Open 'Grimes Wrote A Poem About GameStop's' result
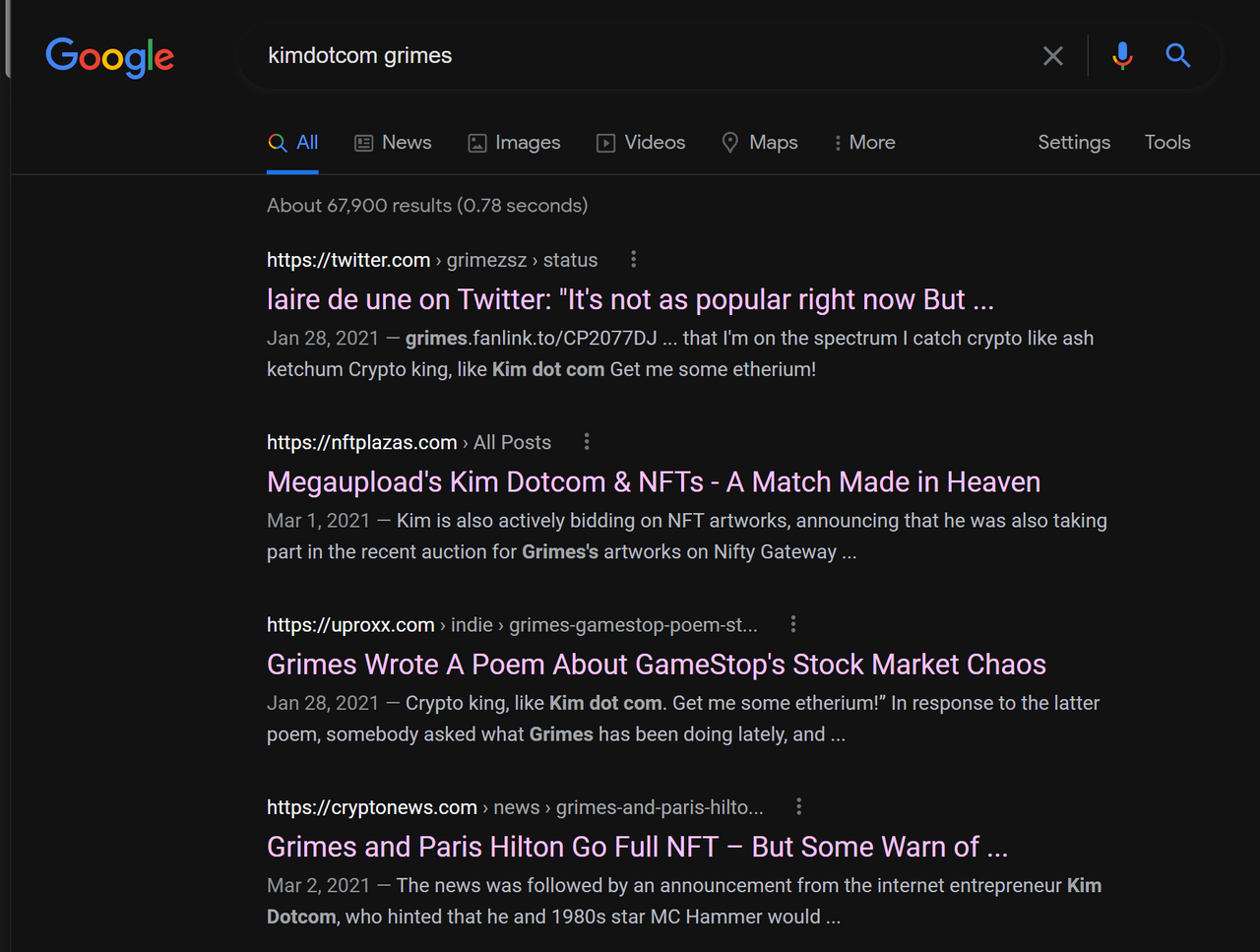The width and height of the screenshot is (1260, 952). tap(657, 665)
